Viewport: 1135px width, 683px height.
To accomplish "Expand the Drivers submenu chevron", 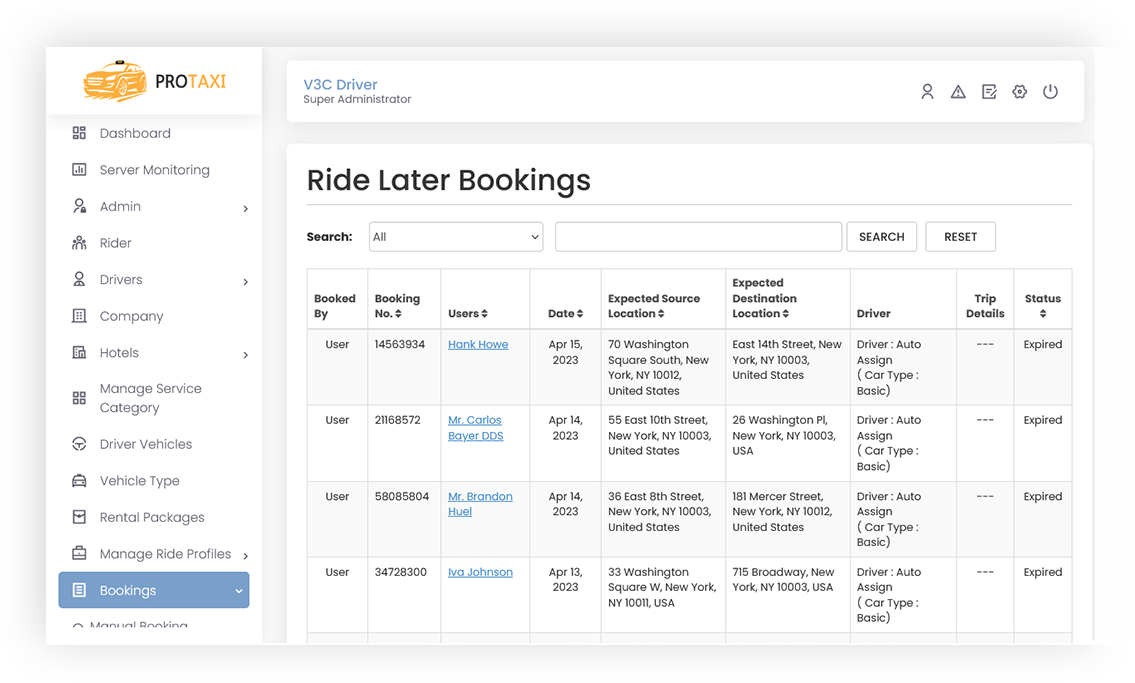I will 246,281.
